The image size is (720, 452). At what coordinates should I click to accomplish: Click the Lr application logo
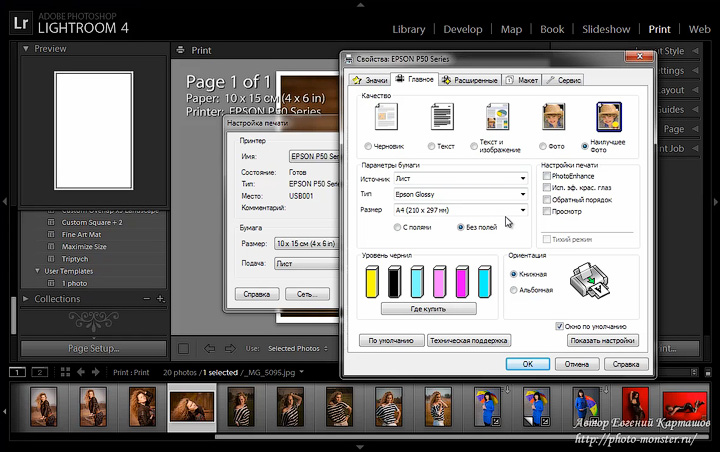click(21, 23)
